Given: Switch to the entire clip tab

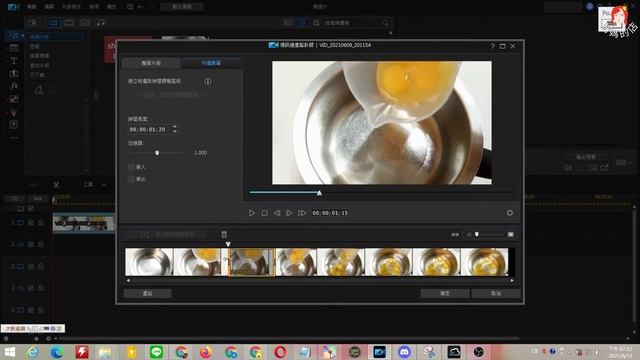Looking at the screenshot, I should point(151,63).
